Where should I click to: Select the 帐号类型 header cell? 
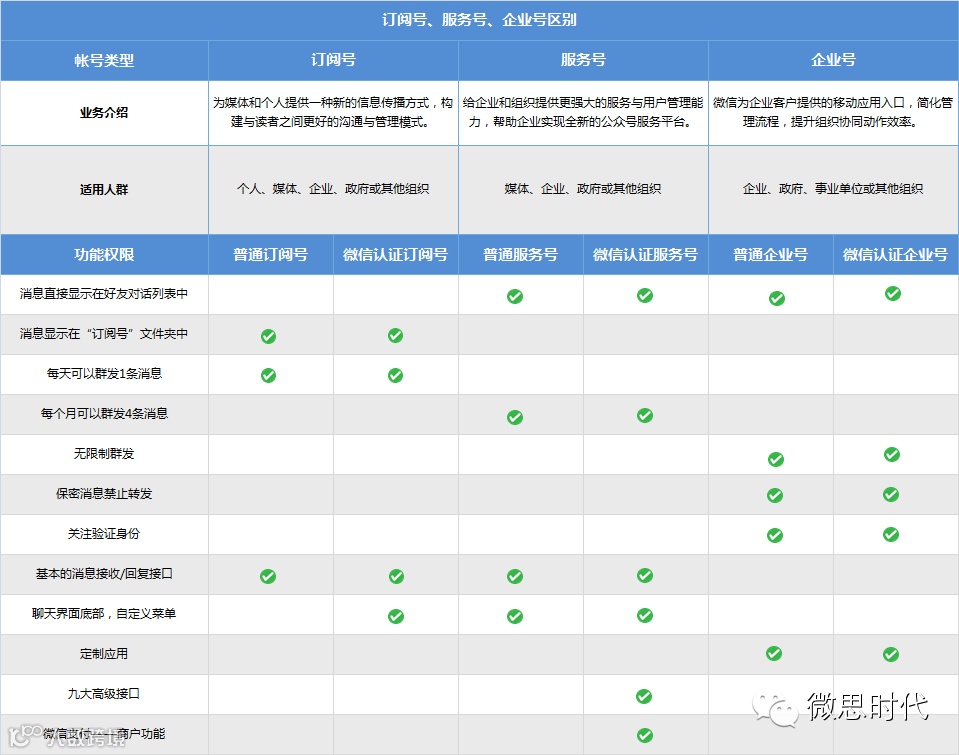point(104,61)
